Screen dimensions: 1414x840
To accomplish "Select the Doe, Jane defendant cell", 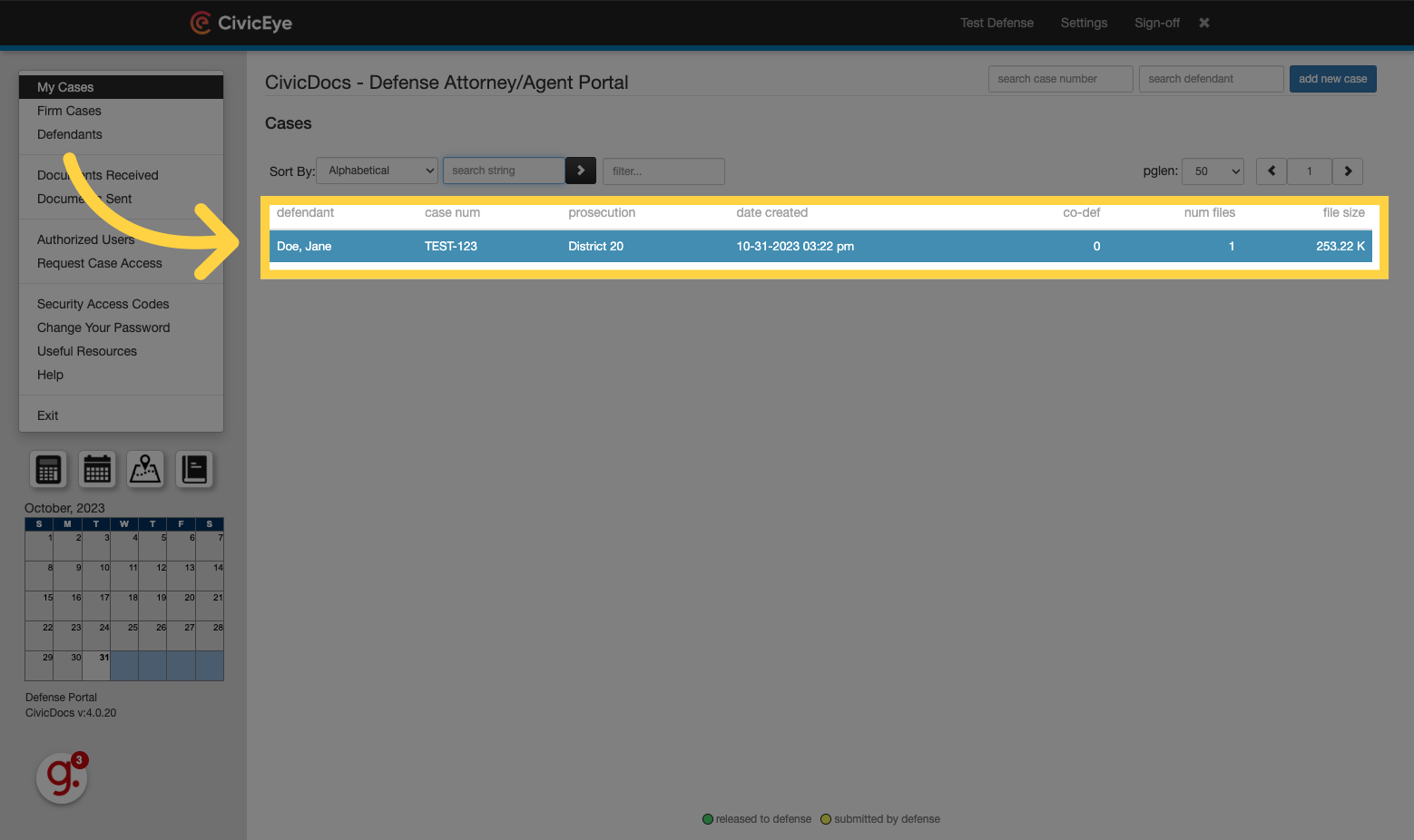I will (x=304, y=246).
